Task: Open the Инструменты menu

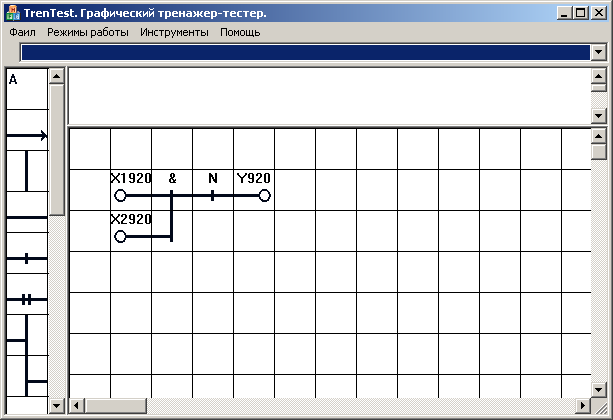Action: [x=174, y=32]
